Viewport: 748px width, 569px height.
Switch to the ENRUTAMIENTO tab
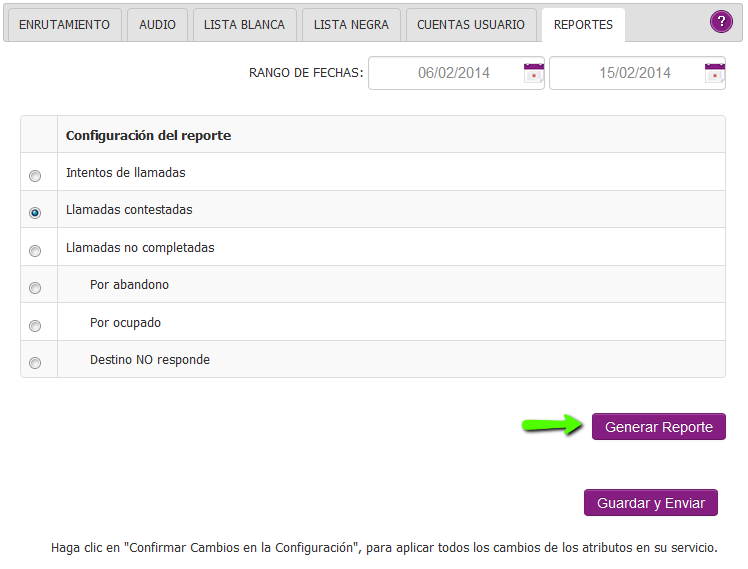(64, 25)
